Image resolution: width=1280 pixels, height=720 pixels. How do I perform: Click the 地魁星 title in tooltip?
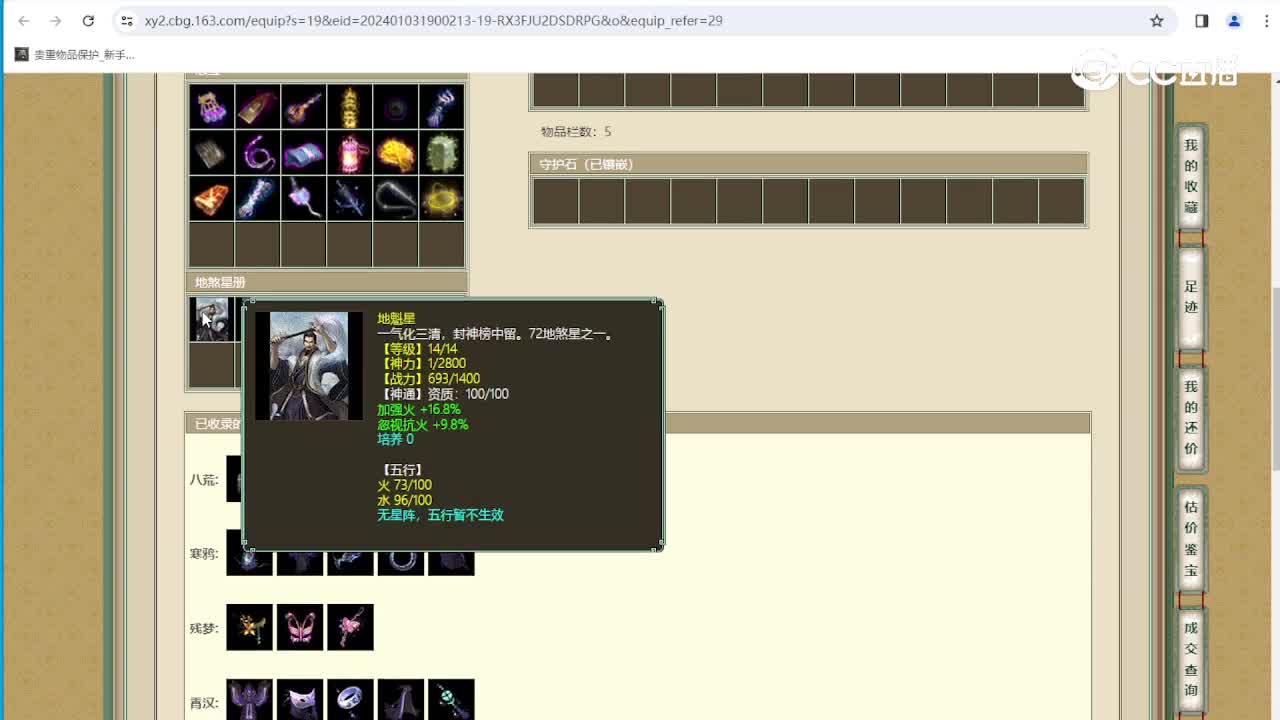pyautogui.click(x=396, y=318)
